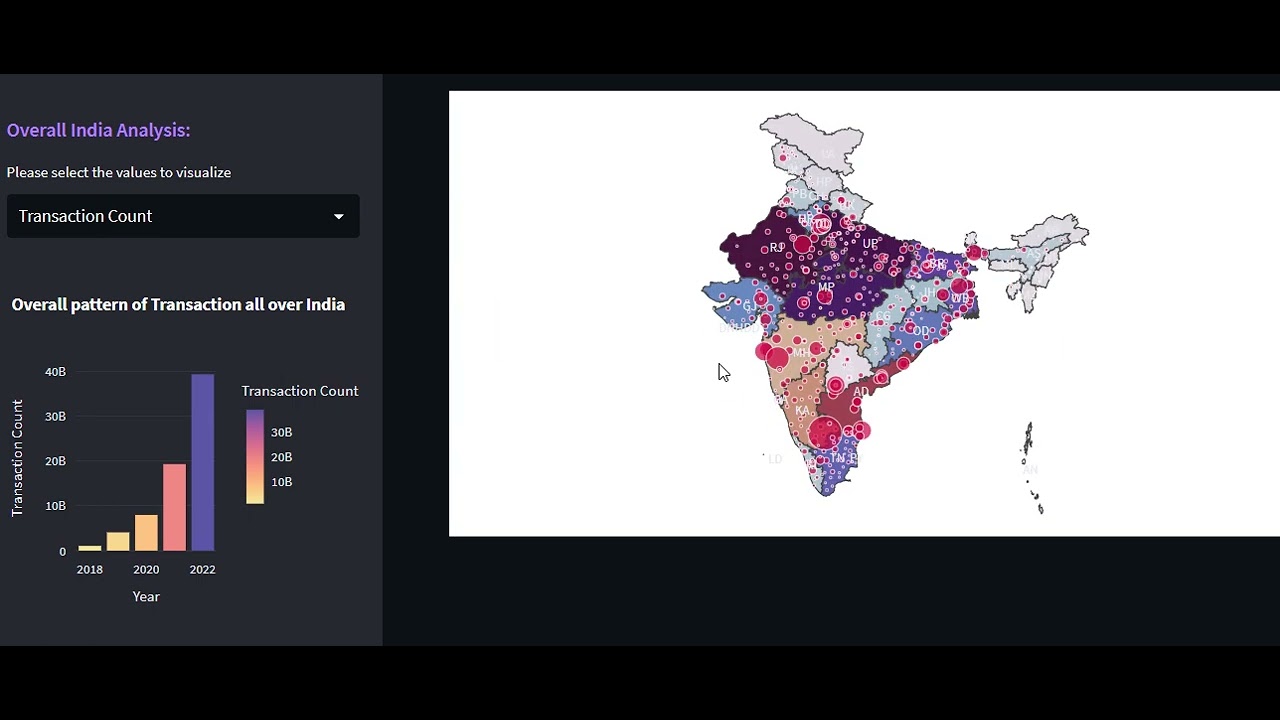The width and height of the screenshot is (1280, 720).
Task: Click the 20B y-axis tick label
Action: (x=55, y=461)
